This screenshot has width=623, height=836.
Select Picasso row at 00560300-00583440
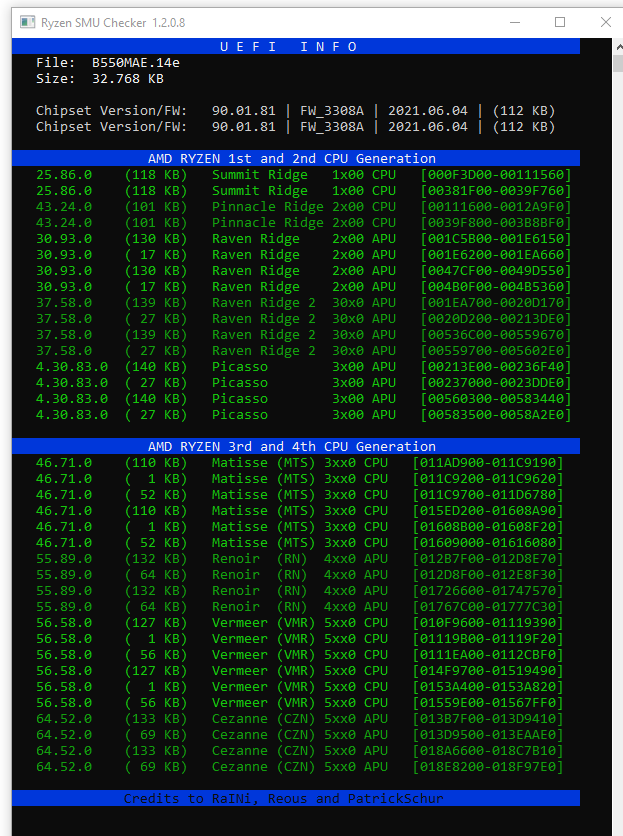pyautogui.click(x=303, y=399)
